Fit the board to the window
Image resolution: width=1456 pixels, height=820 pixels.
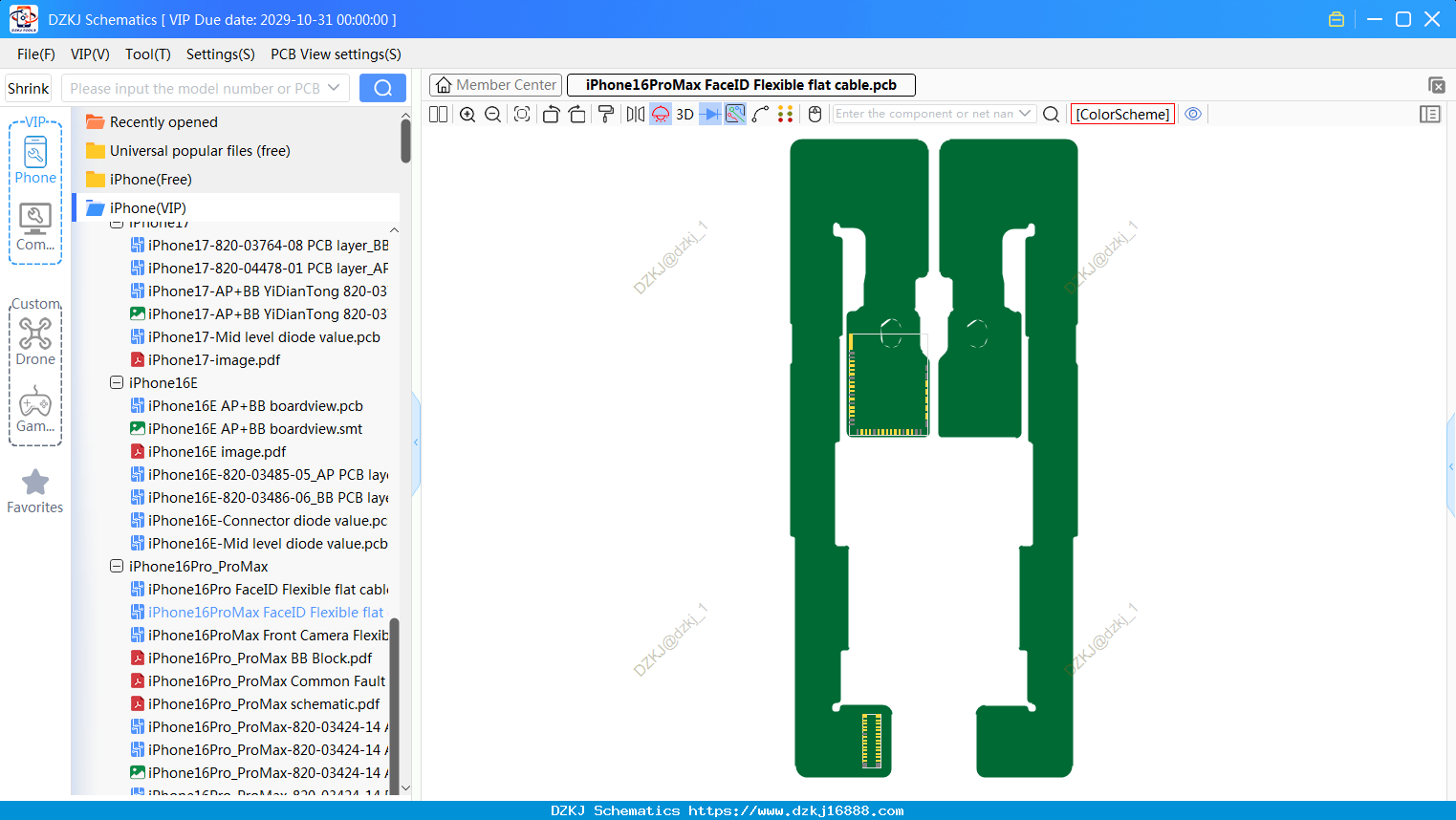[x=522, y=115]
